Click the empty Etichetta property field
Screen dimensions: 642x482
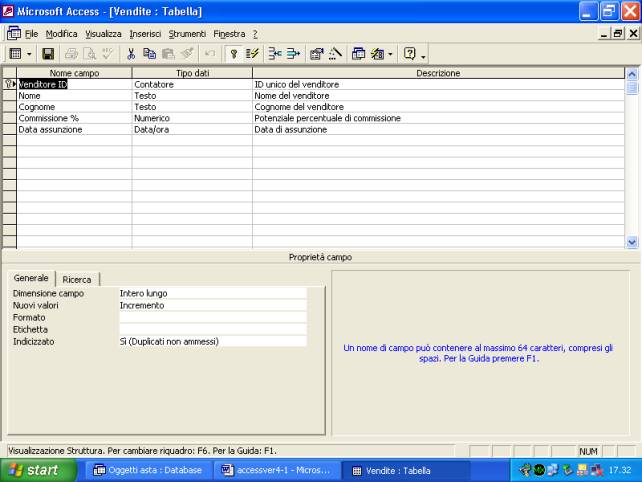[213, 329]
